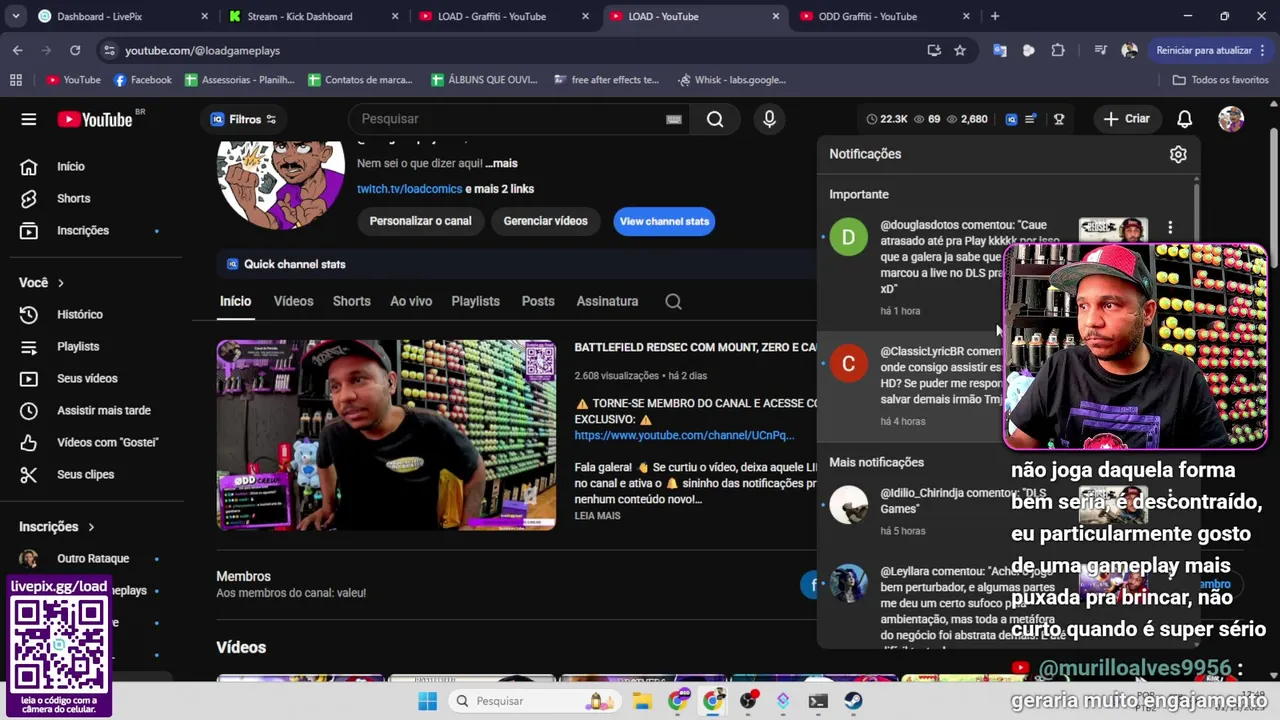This screenshot has width=1280, height=720.
Task: Expand channel description with ...mais
Action: 501,163
